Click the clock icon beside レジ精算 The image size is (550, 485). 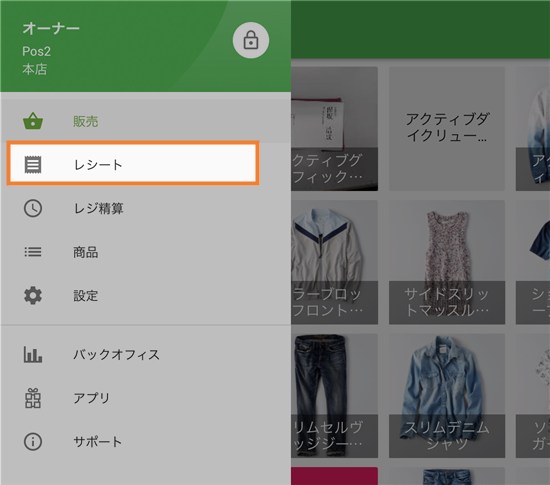(33, 208)
